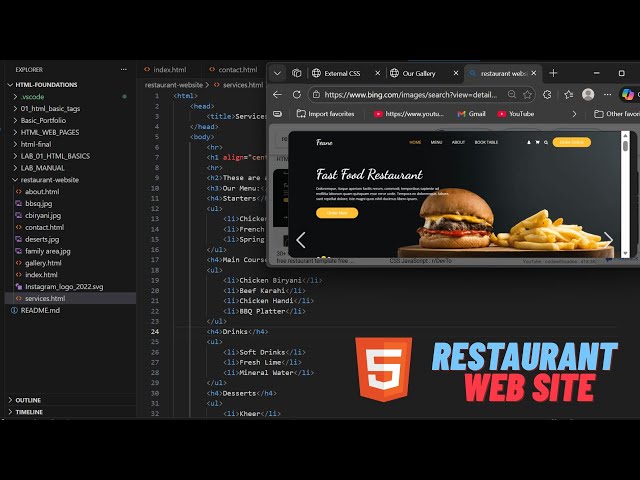Click restaurant-website in breadcrumb

pyautogui.click(x=174, y=85)
